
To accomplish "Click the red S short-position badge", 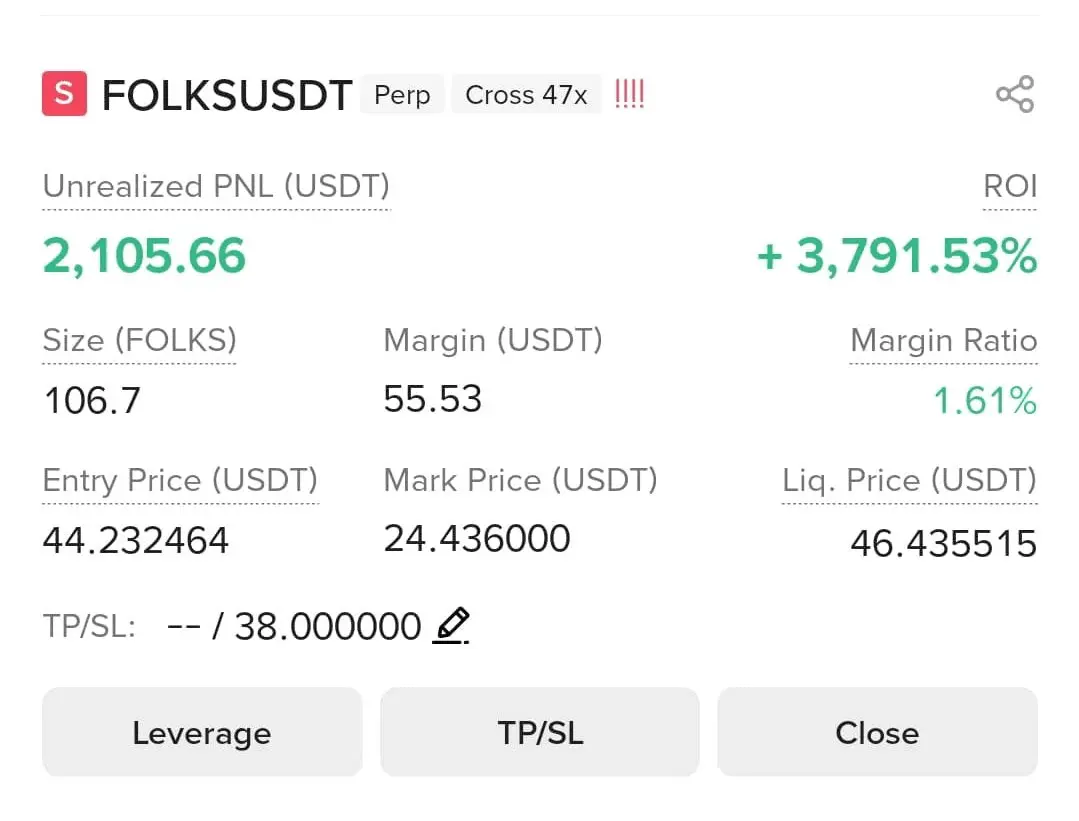I will click(64, 94).
